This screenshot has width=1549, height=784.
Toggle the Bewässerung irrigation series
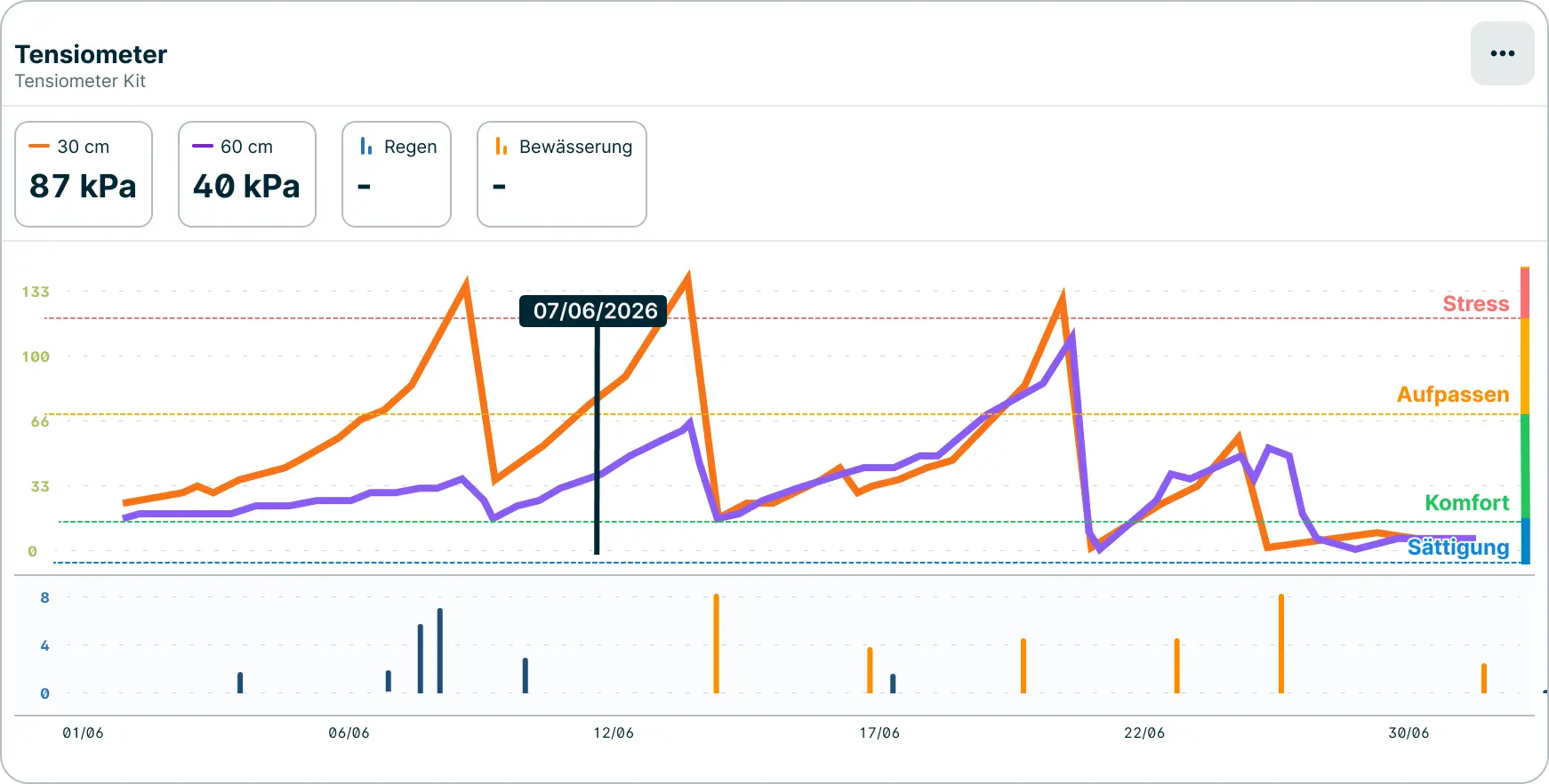pos(562,174)
